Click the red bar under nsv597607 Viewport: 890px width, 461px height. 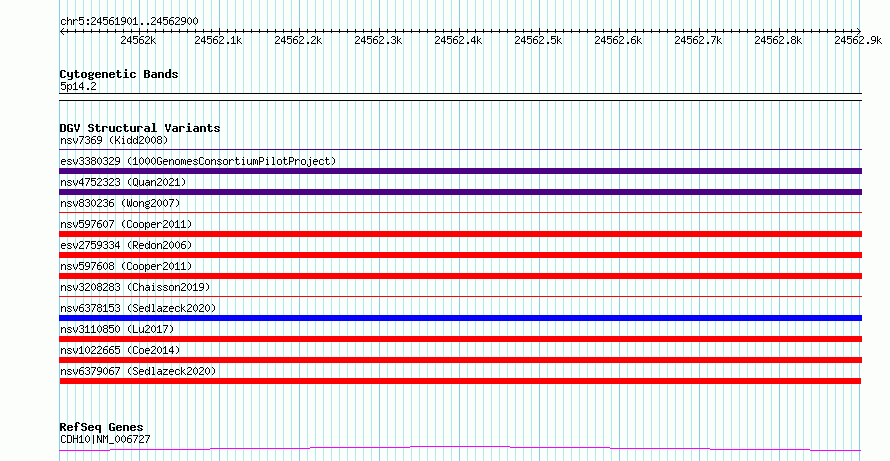point(460,234)
